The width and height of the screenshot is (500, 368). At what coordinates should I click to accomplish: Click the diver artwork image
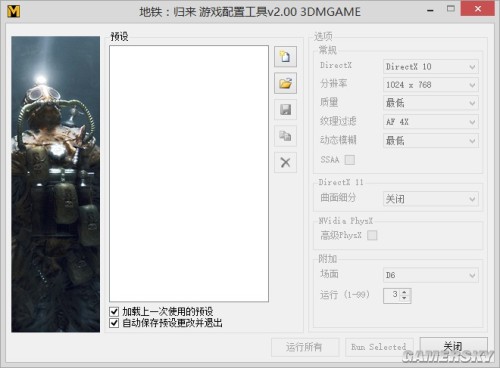[x=55, y=184]
